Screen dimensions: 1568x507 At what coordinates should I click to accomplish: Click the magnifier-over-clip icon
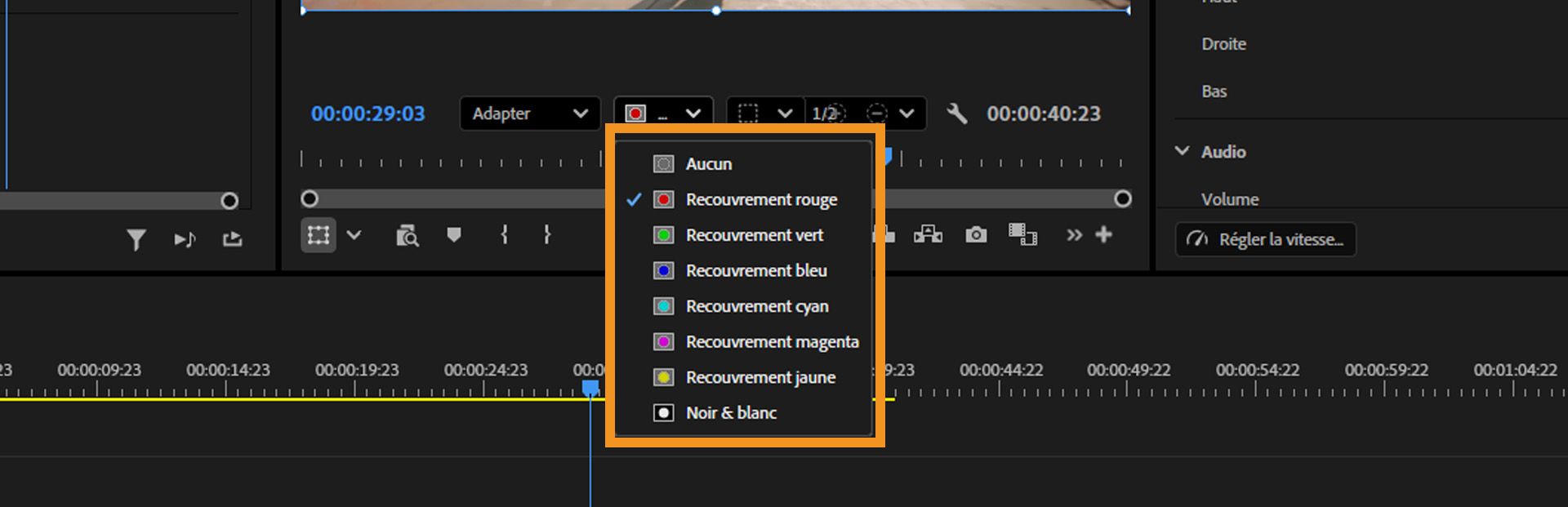click(407, 236)
